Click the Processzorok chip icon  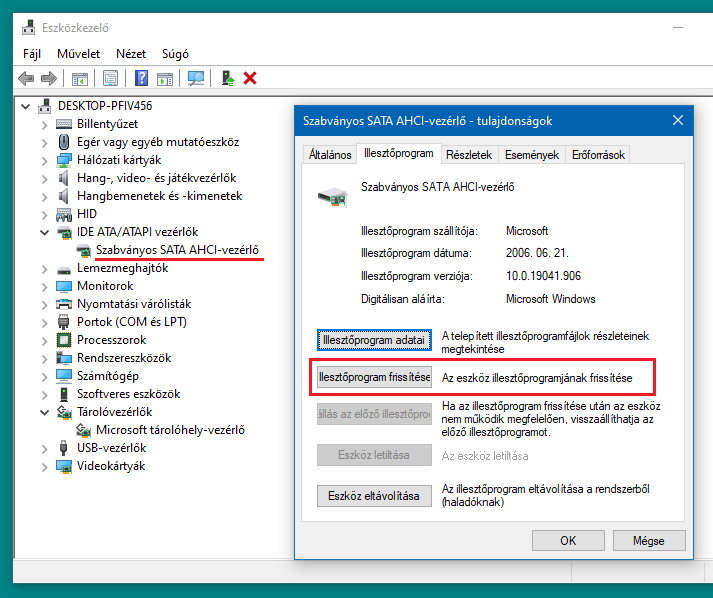[64, 340]
